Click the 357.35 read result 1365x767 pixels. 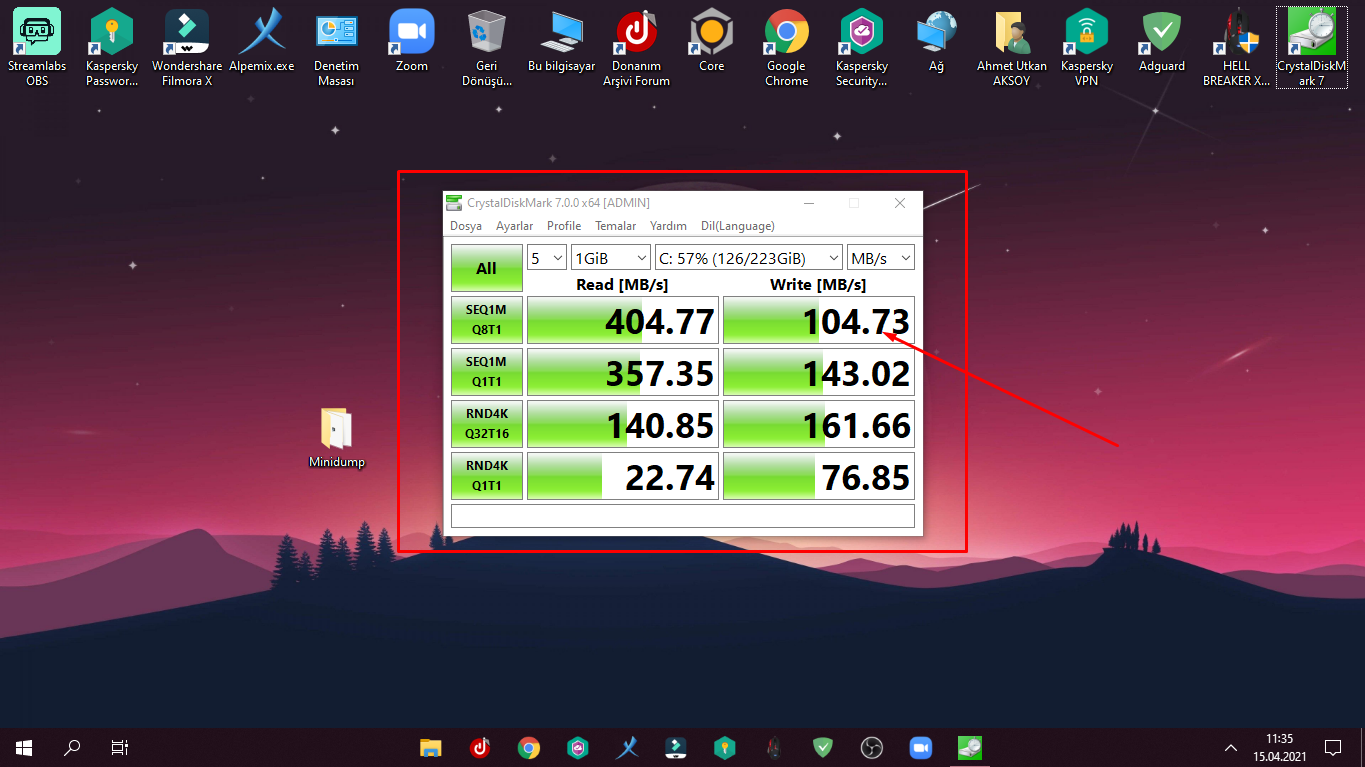click(x=623, y=372)
